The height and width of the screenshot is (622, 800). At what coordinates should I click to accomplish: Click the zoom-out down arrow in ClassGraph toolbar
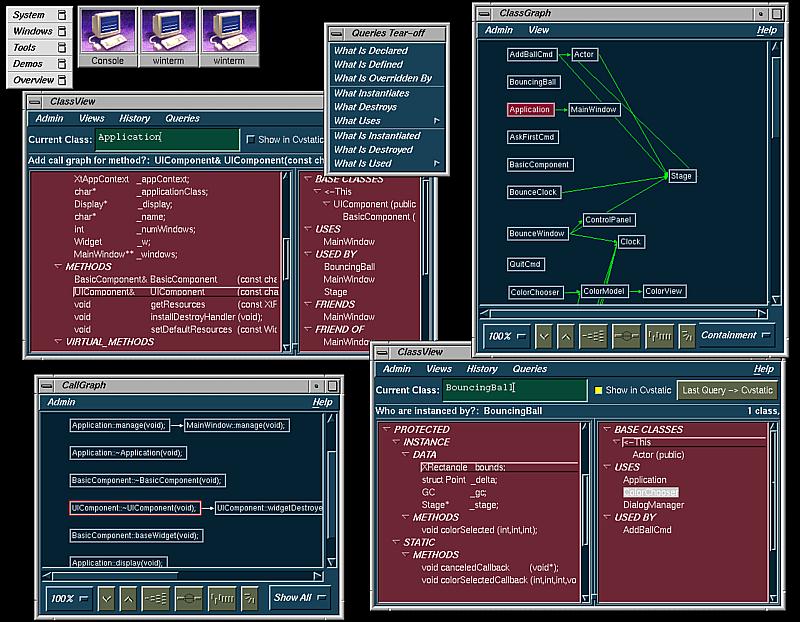coord(545,335)
